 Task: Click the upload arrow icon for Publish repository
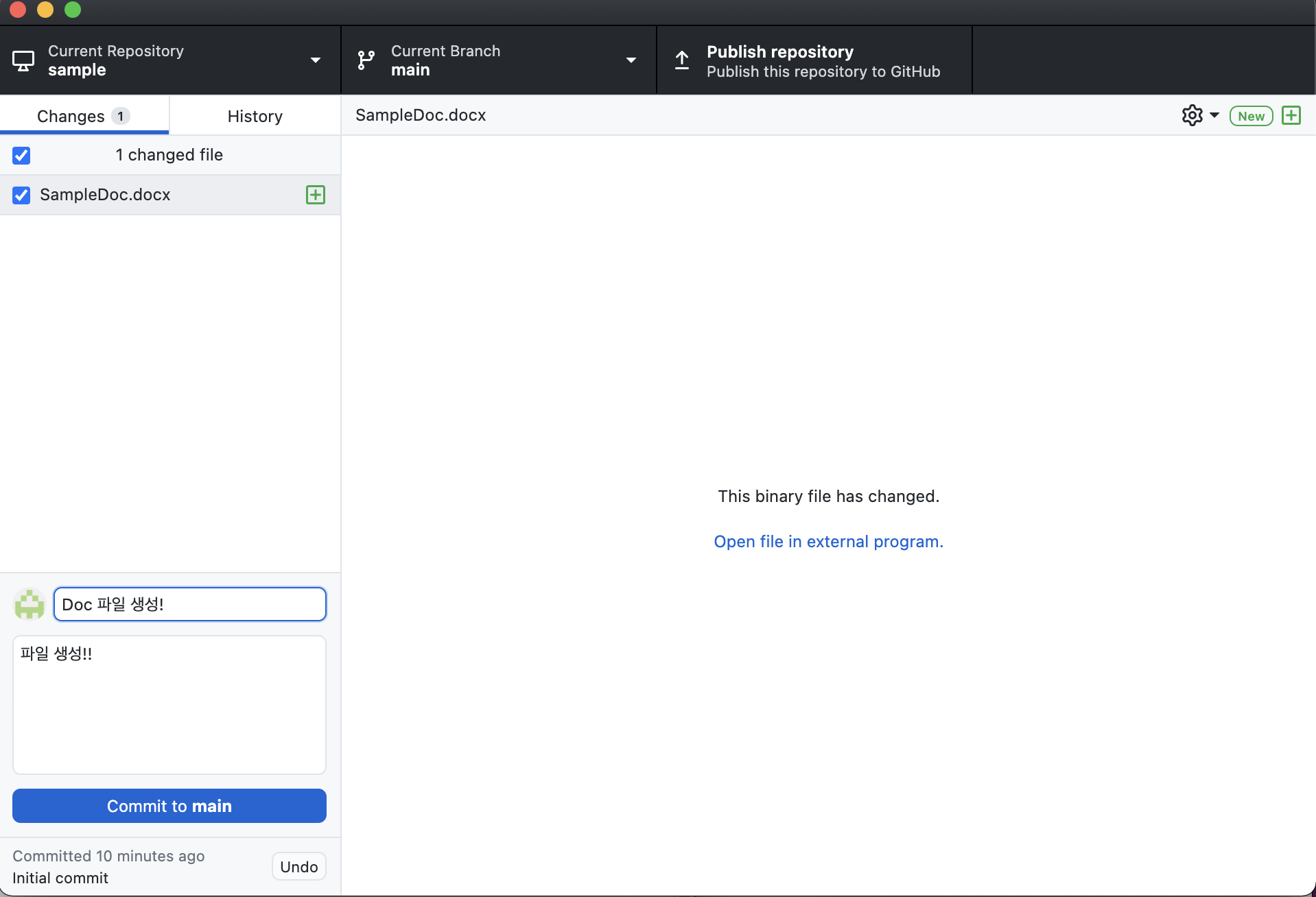point(682,60)
